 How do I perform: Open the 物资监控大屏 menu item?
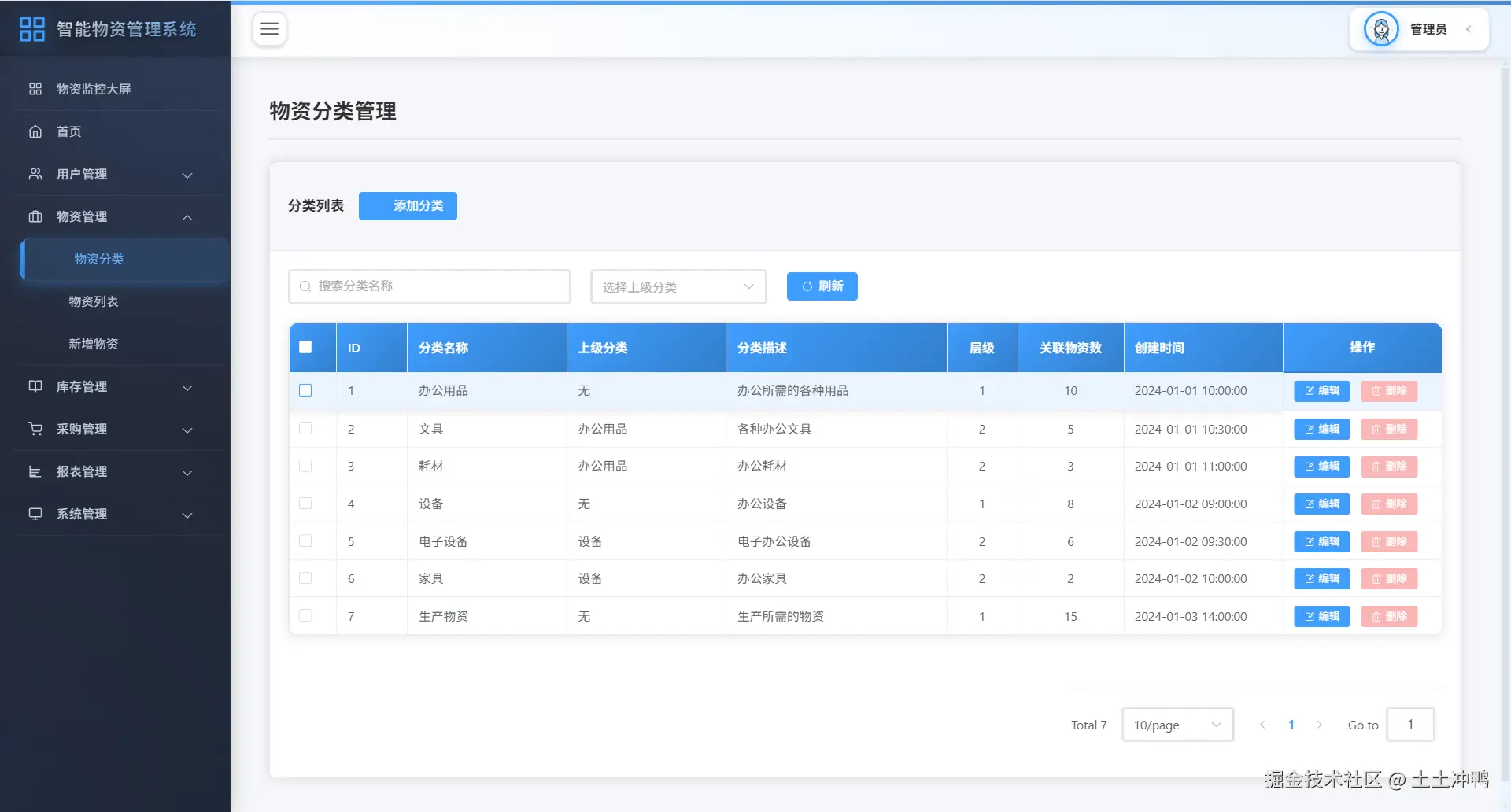pos(121,89)
